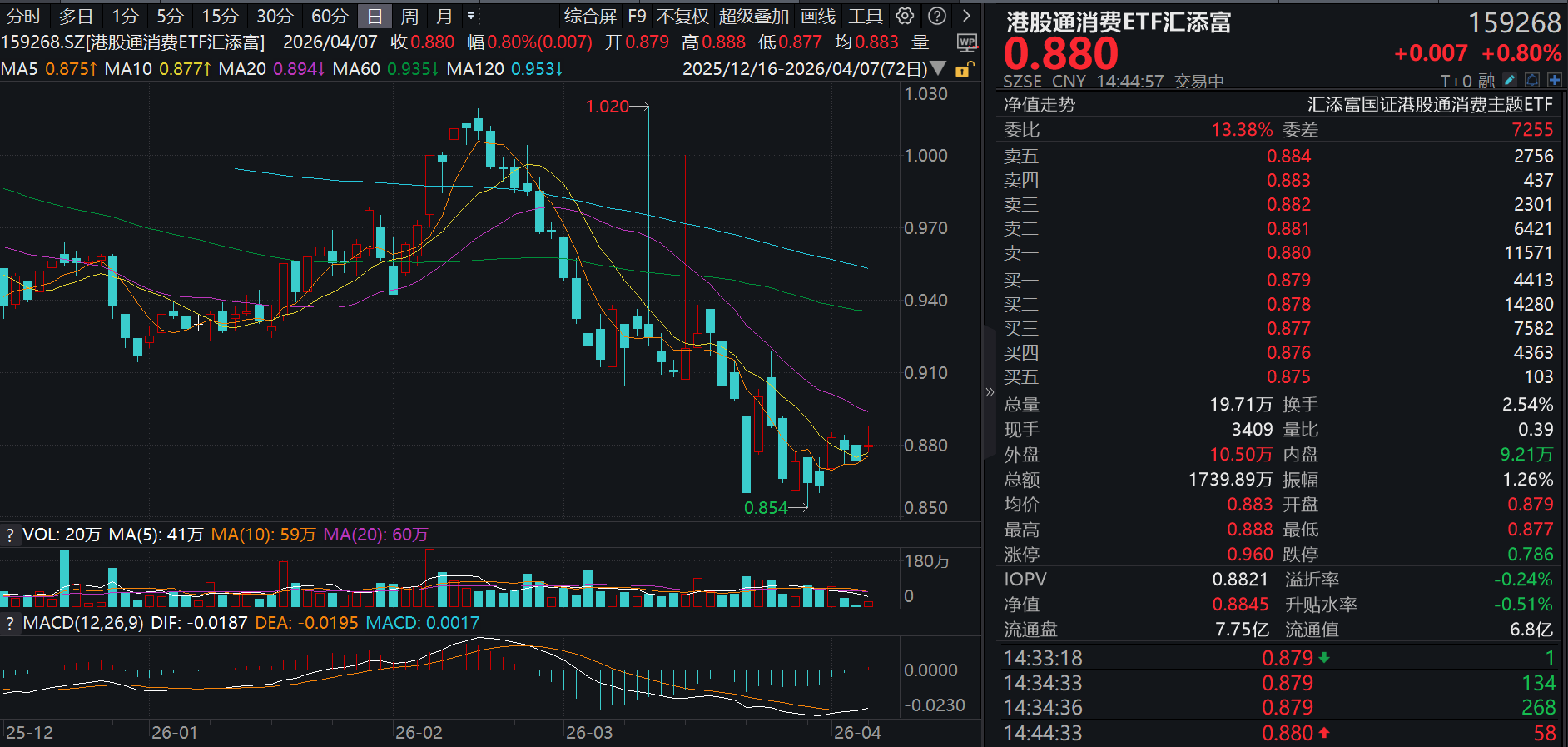
Task: Add stock to watchlist with plus icon
Action: (x=1554, y=81)
